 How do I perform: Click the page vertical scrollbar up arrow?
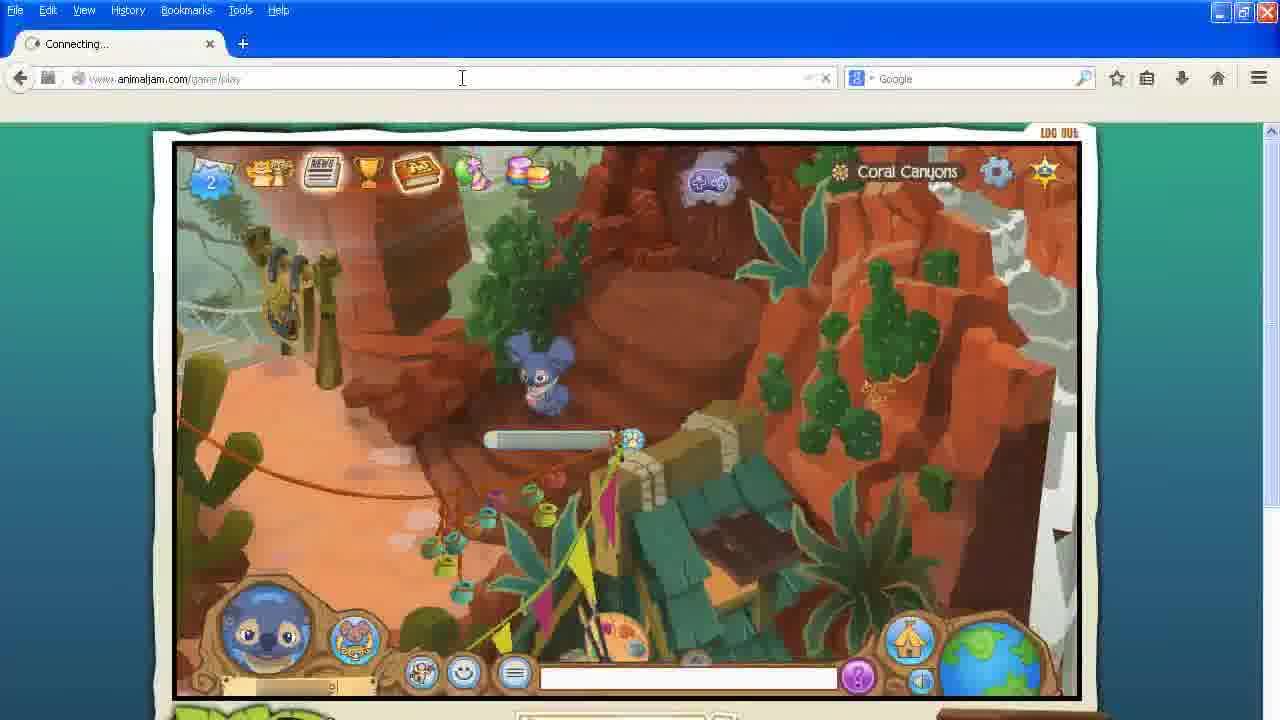click(1271, 131)
